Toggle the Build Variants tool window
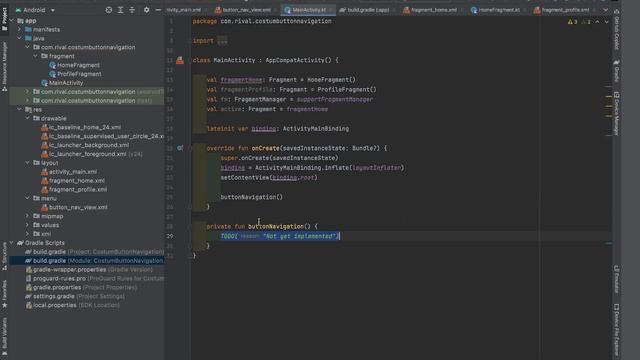640x360 pixels. click(x=4, y=337)
